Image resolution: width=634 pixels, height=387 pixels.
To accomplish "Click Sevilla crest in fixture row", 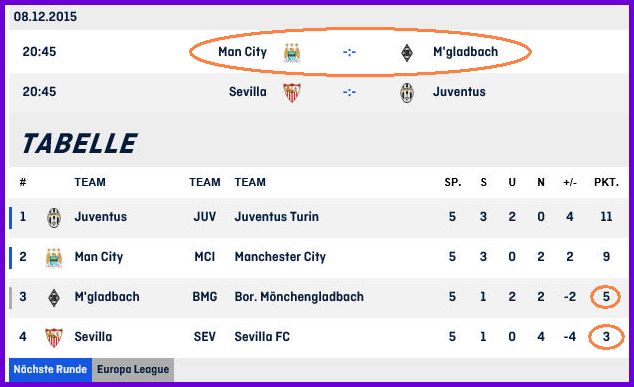I will 292,93.
